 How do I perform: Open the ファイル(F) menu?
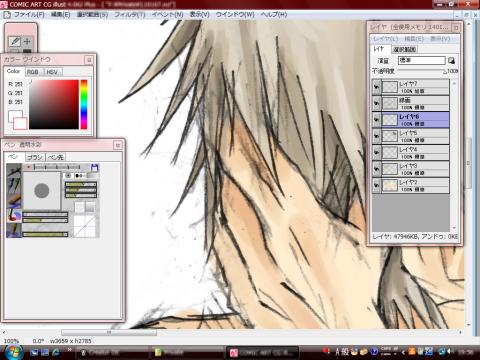pyautogui.click(x=29, y=15)
